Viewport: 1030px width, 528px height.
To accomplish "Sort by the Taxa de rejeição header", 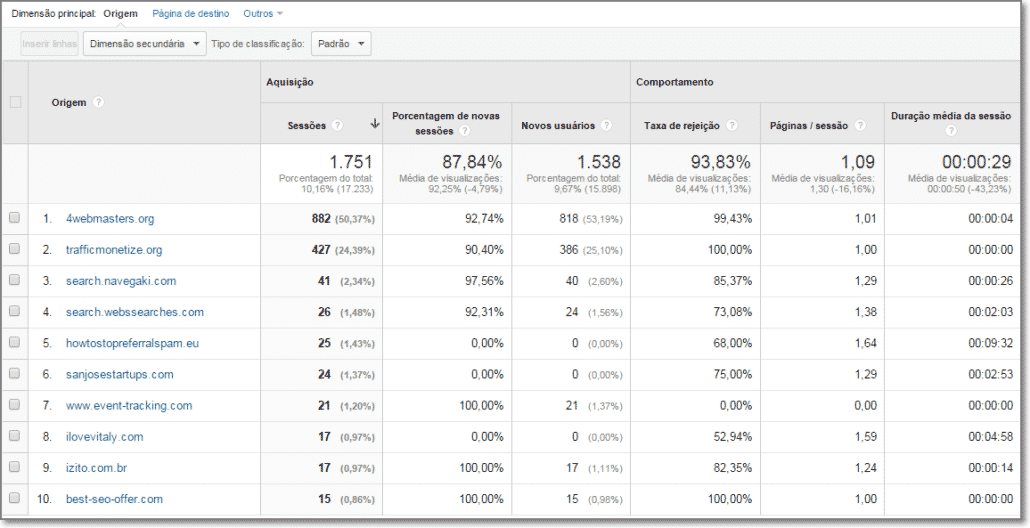I will click(x=681, y=125).
